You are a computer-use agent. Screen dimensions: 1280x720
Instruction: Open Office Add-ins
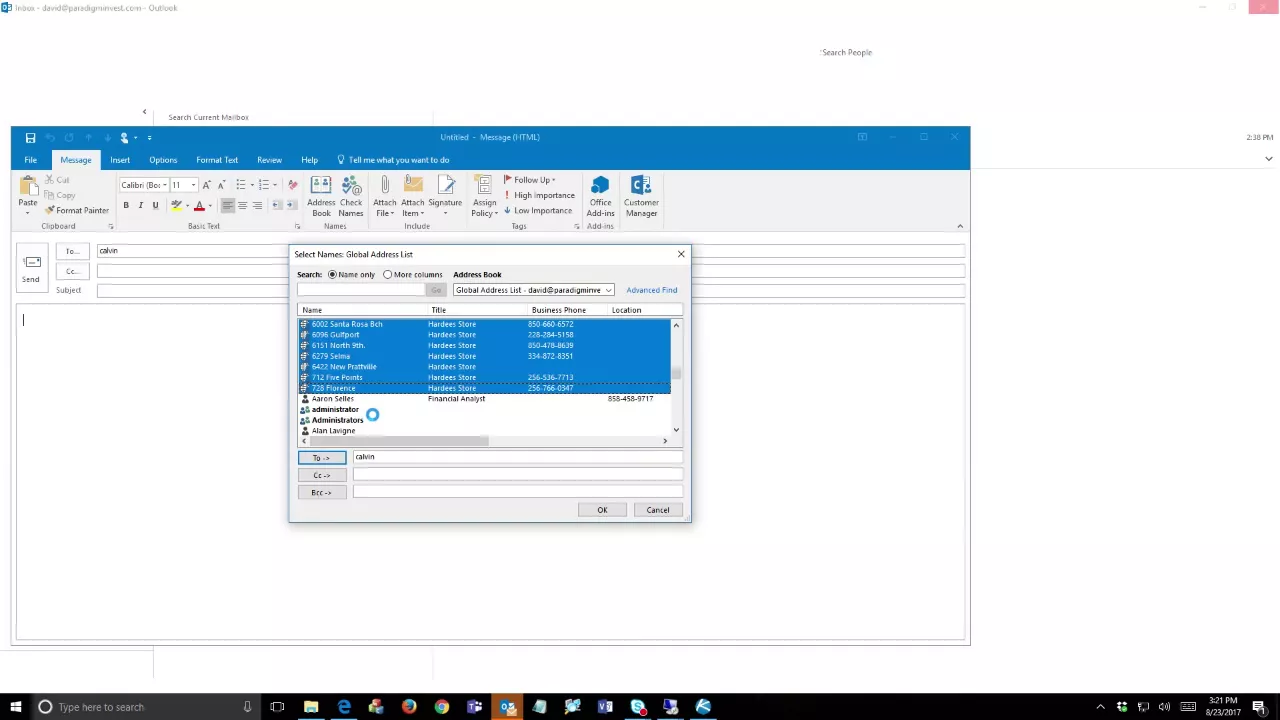[x=600, y=196]
